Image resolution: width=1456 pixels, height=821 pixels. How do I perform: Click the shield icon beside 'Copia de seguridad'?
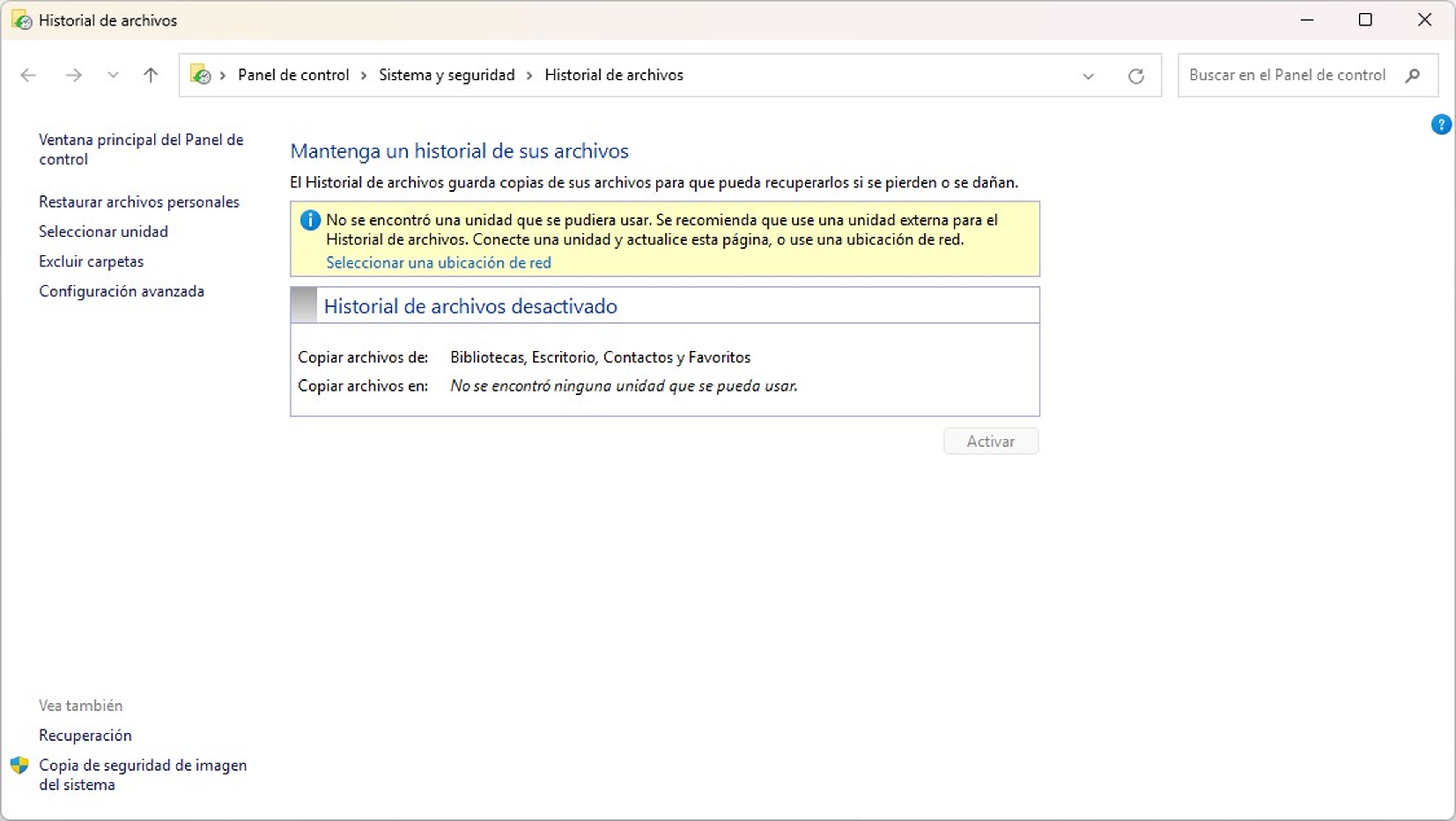(20, 766)
